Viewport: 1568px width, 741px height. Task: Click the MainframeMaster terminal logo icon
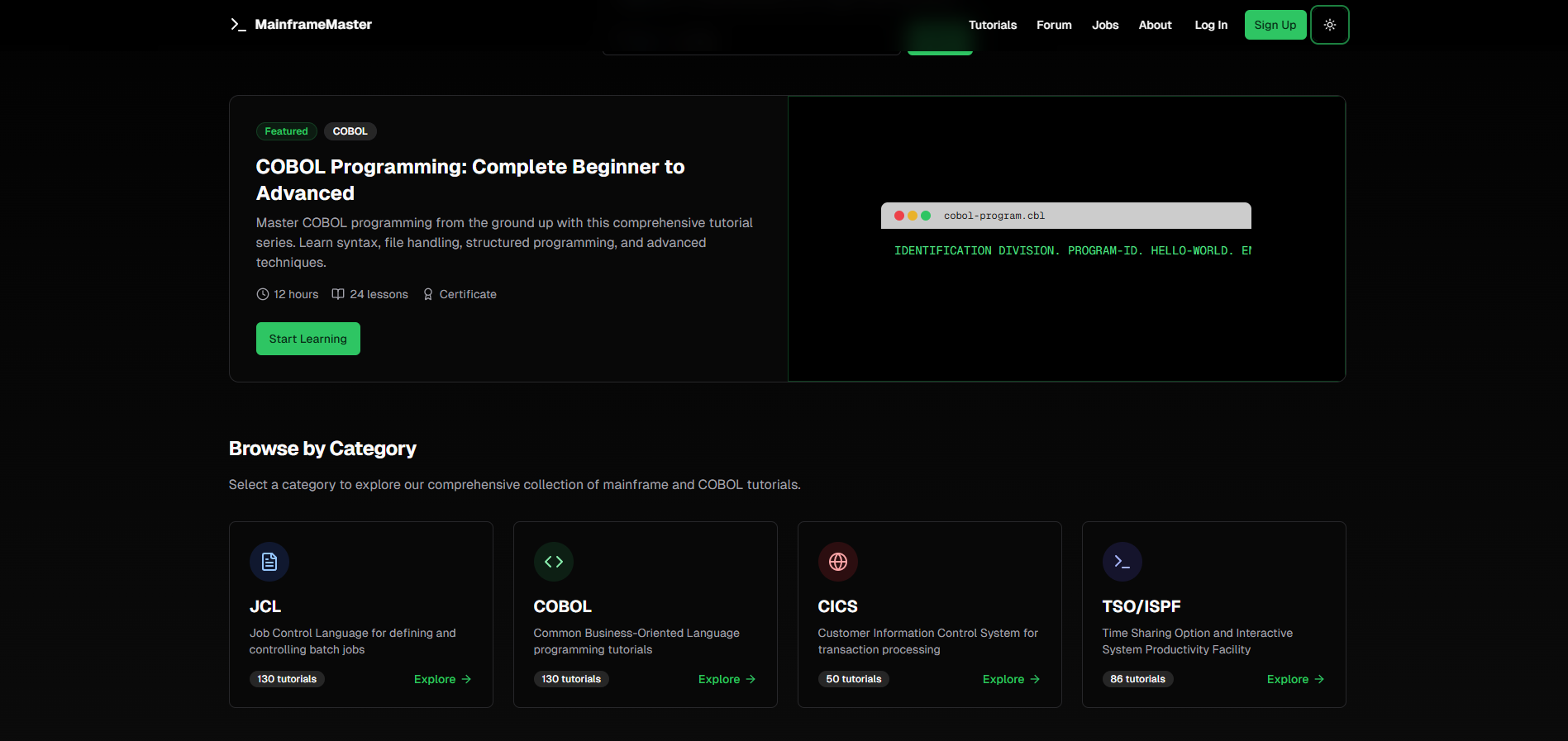point(238,25)
